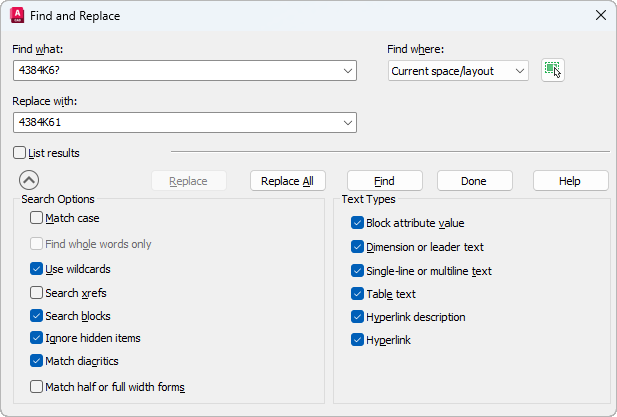Viewport: 617px width, 417px height.
Task: Click the AutoCAD app icon in title bar
Action: click(x=17, y=15)
